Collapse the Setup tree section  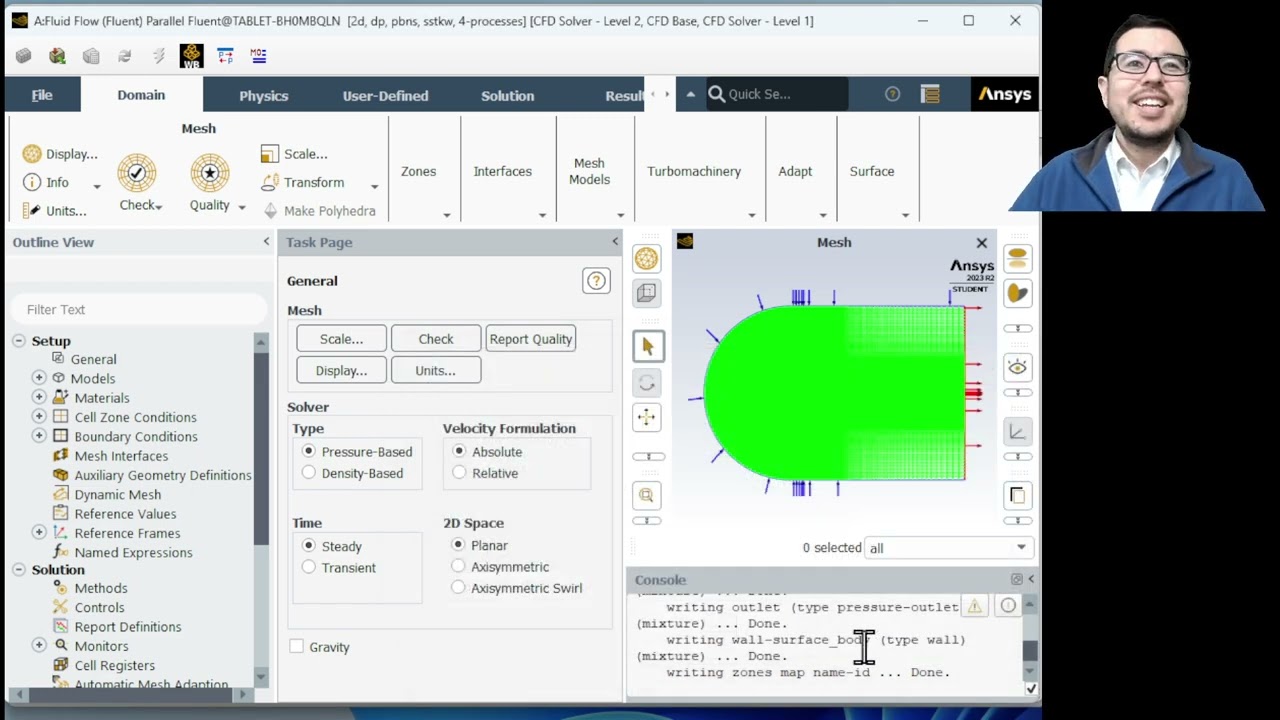point(18,341)
